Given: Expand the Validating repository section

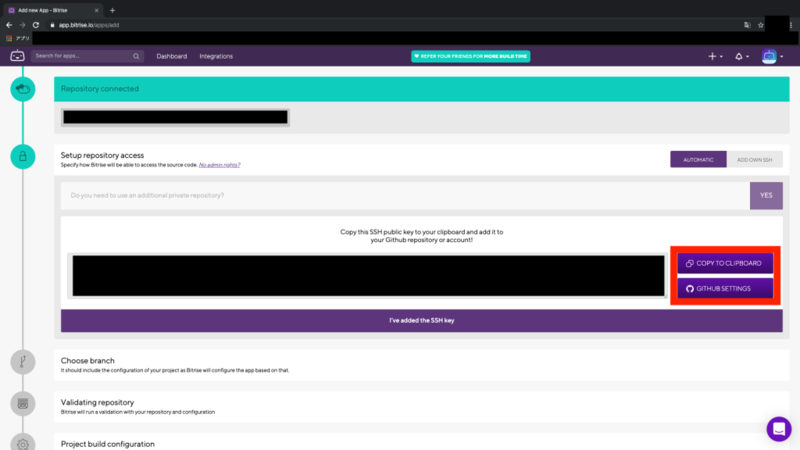Looking at the screenshot, I should click(x=421, y=407).
